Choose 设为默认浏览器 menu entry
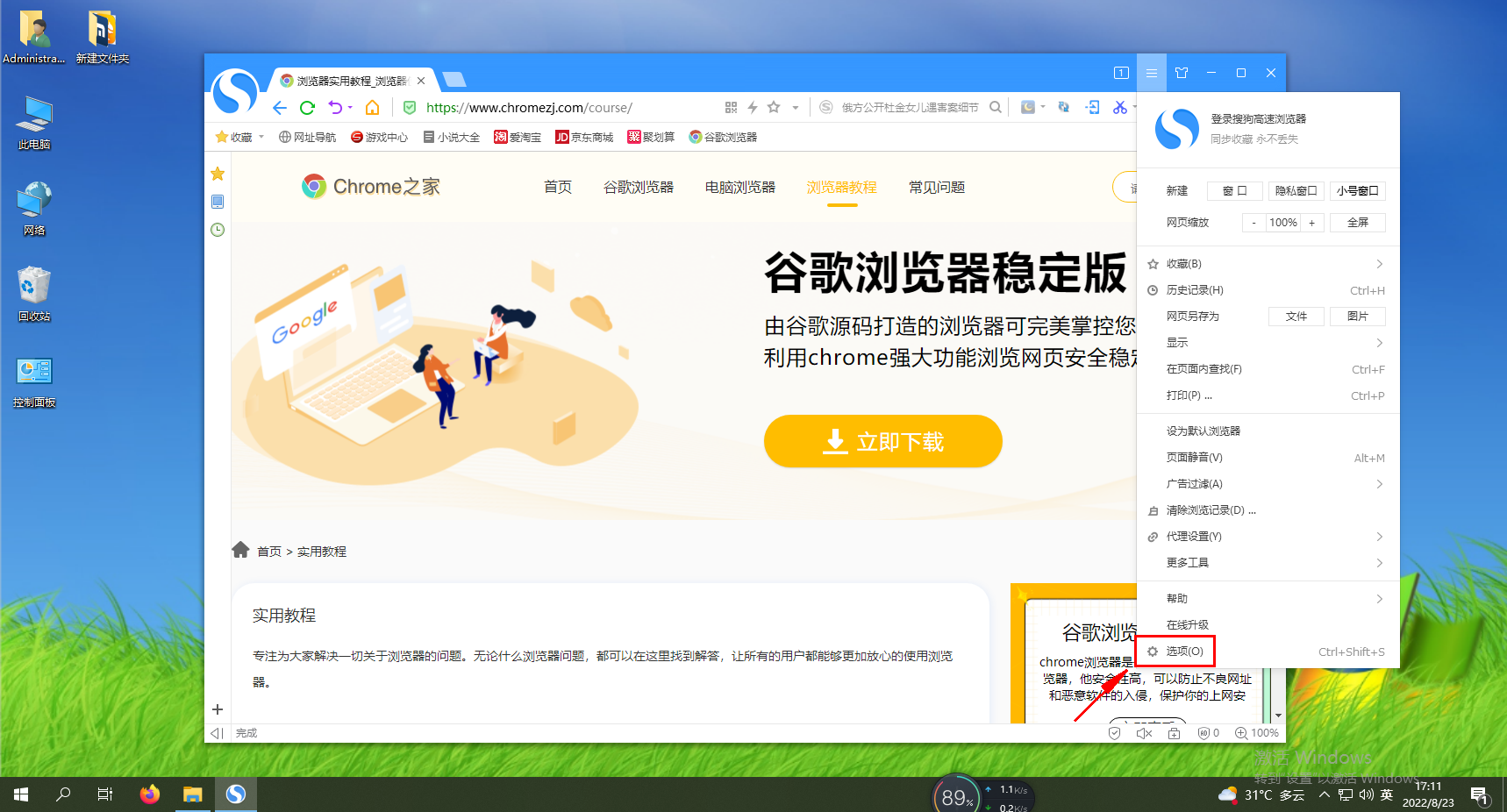The width and height of the screenshot is (1507, 812). pos(1268,431)
